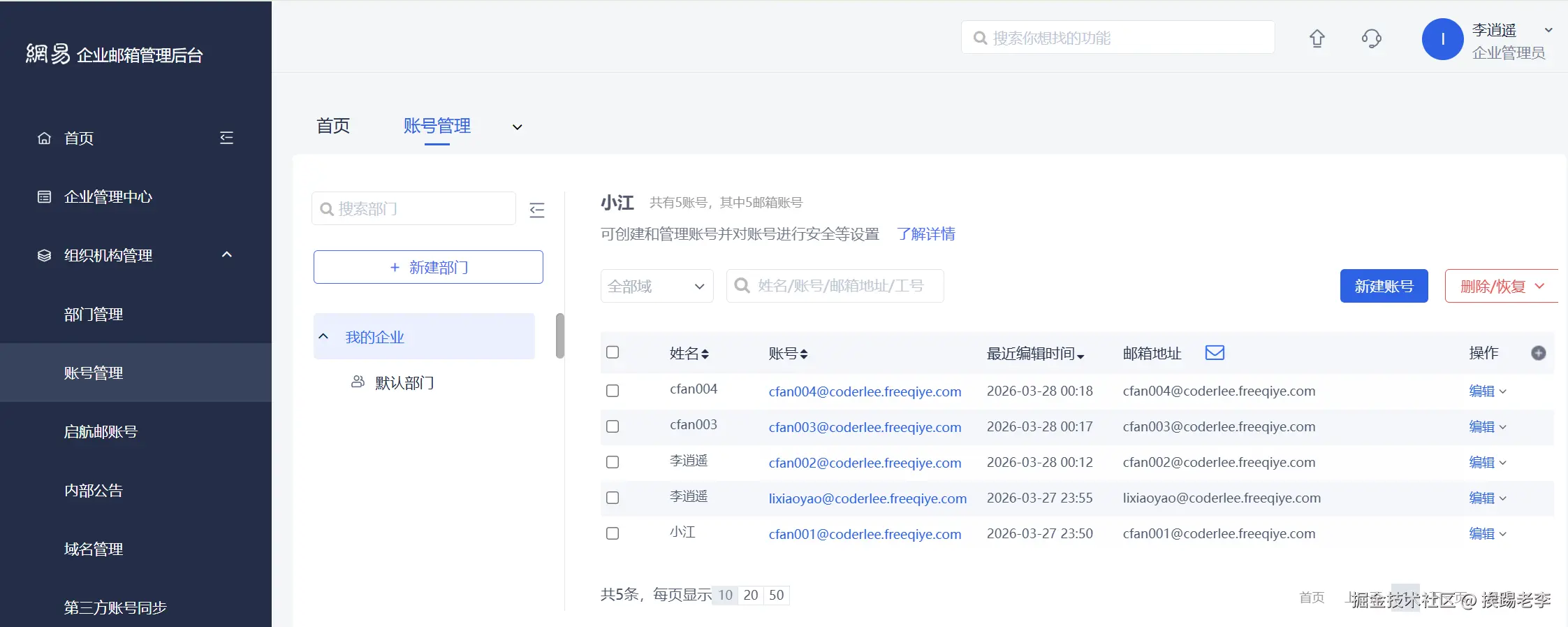1568x627 pixels.
Task: Click the user avatar circle
Action: tap(1442, 39)
